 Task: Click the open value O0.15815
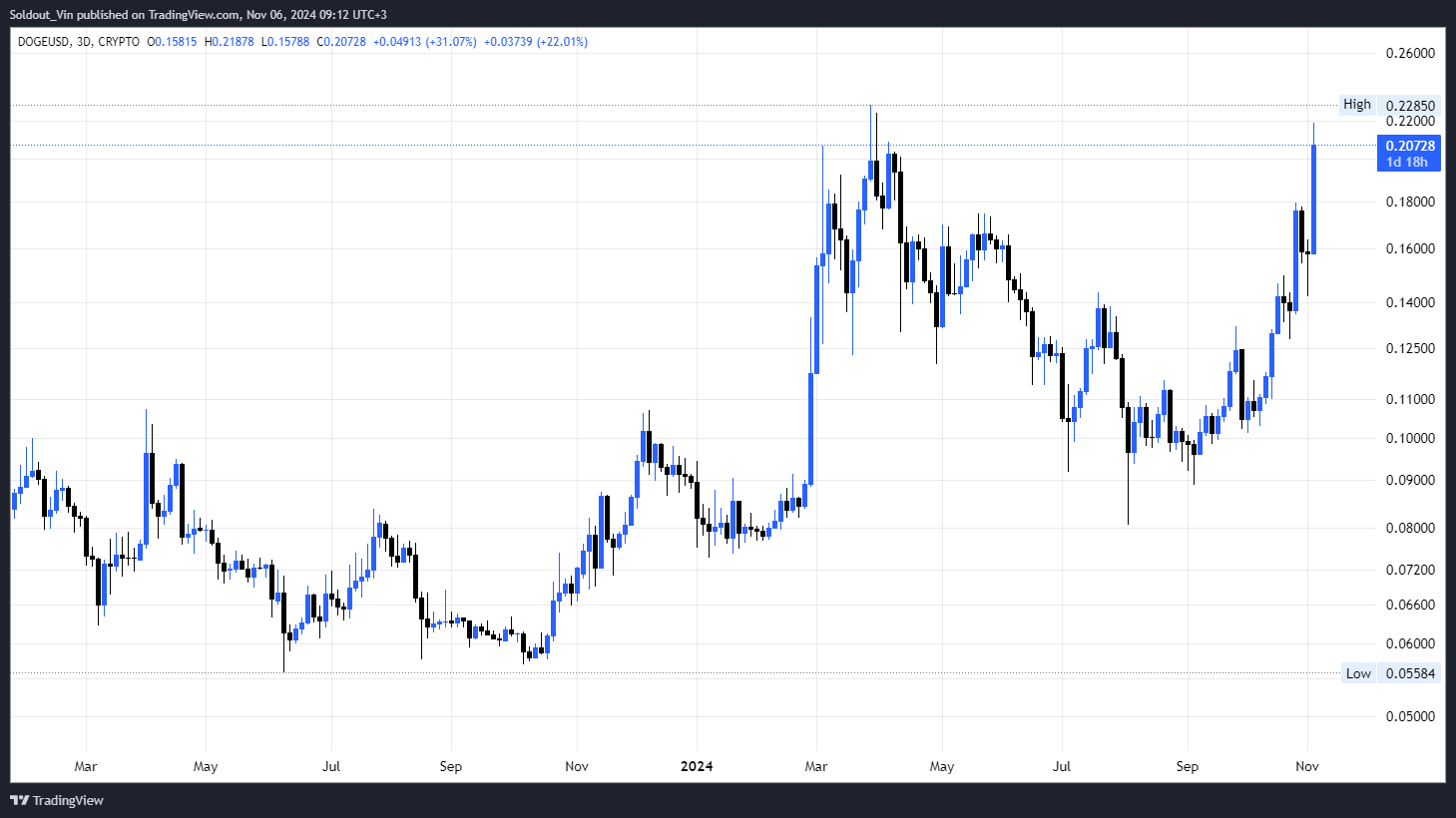click(172, 42)
